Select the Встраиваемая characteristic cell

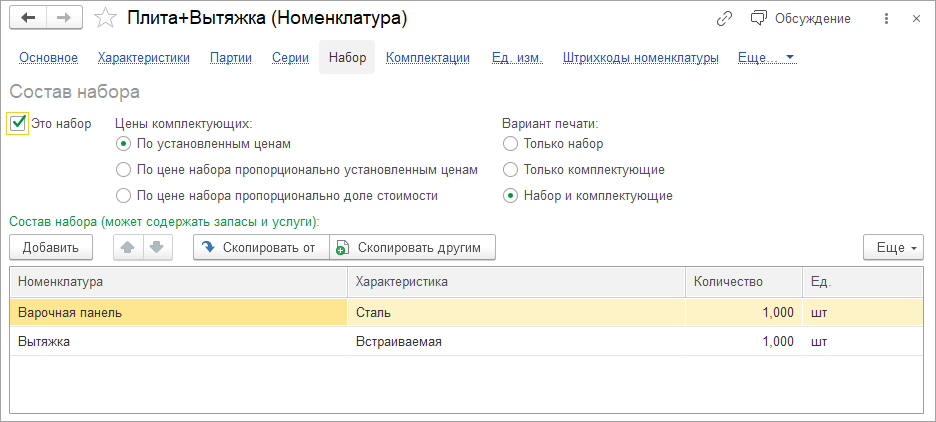click(x=516, y=341)
